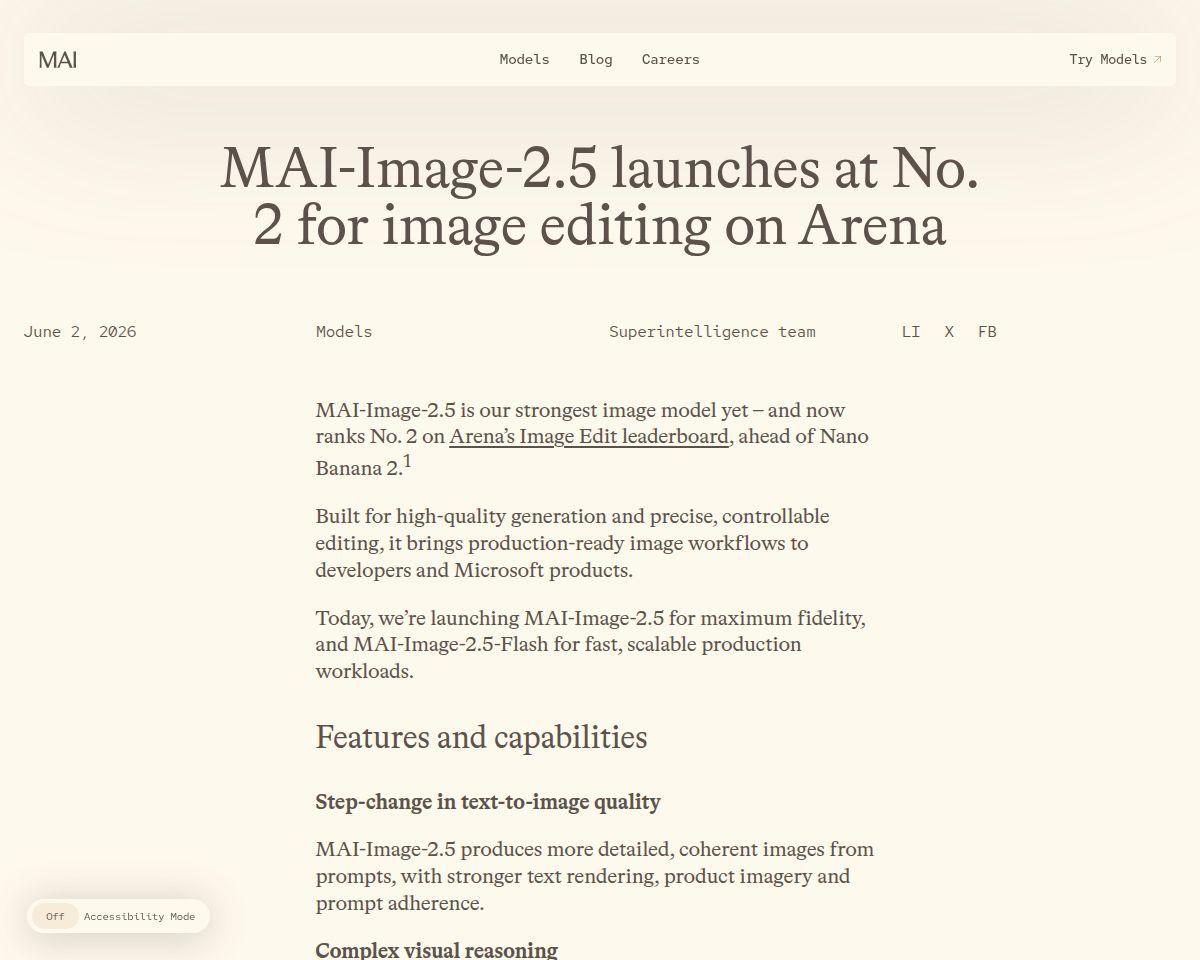Viewport: 1200px width, 960px height.
Task: Share the article via LI link
Action: click(x=911, y=331)
